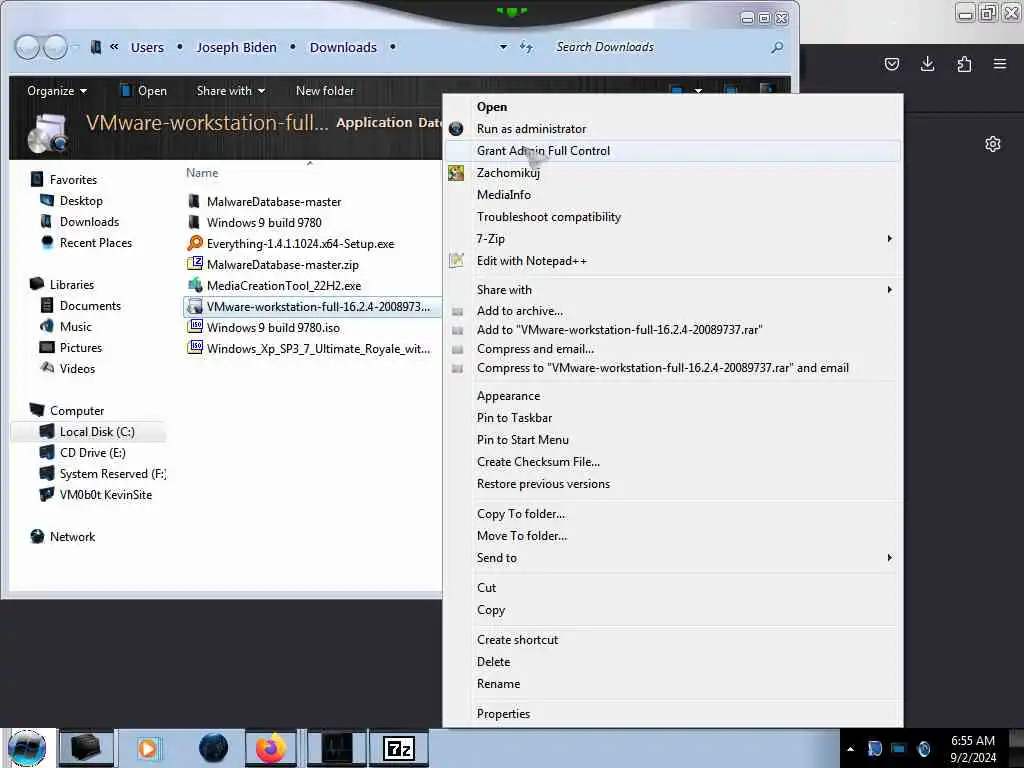Click the Explorer forward navigation button
Screen dimensions: 1024x768
tap(55, 47)
